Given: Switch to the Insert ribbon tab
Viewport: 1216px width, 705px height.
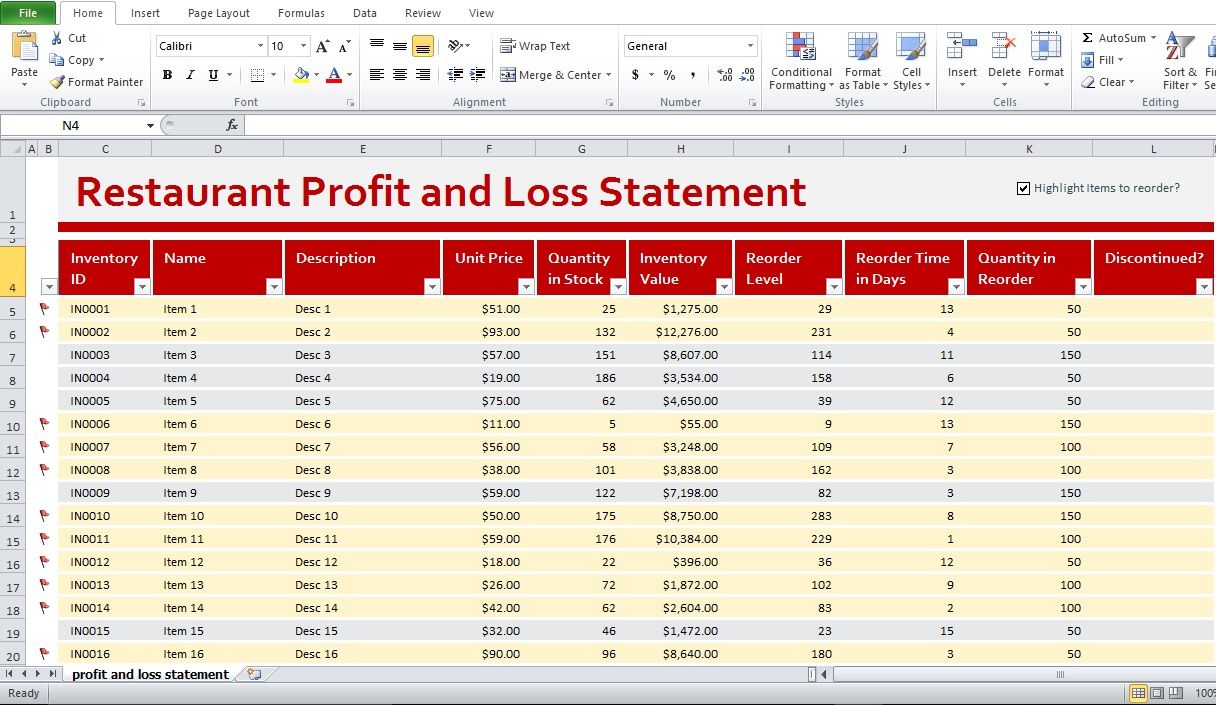Looking at the screenshot, I should 145,13.
